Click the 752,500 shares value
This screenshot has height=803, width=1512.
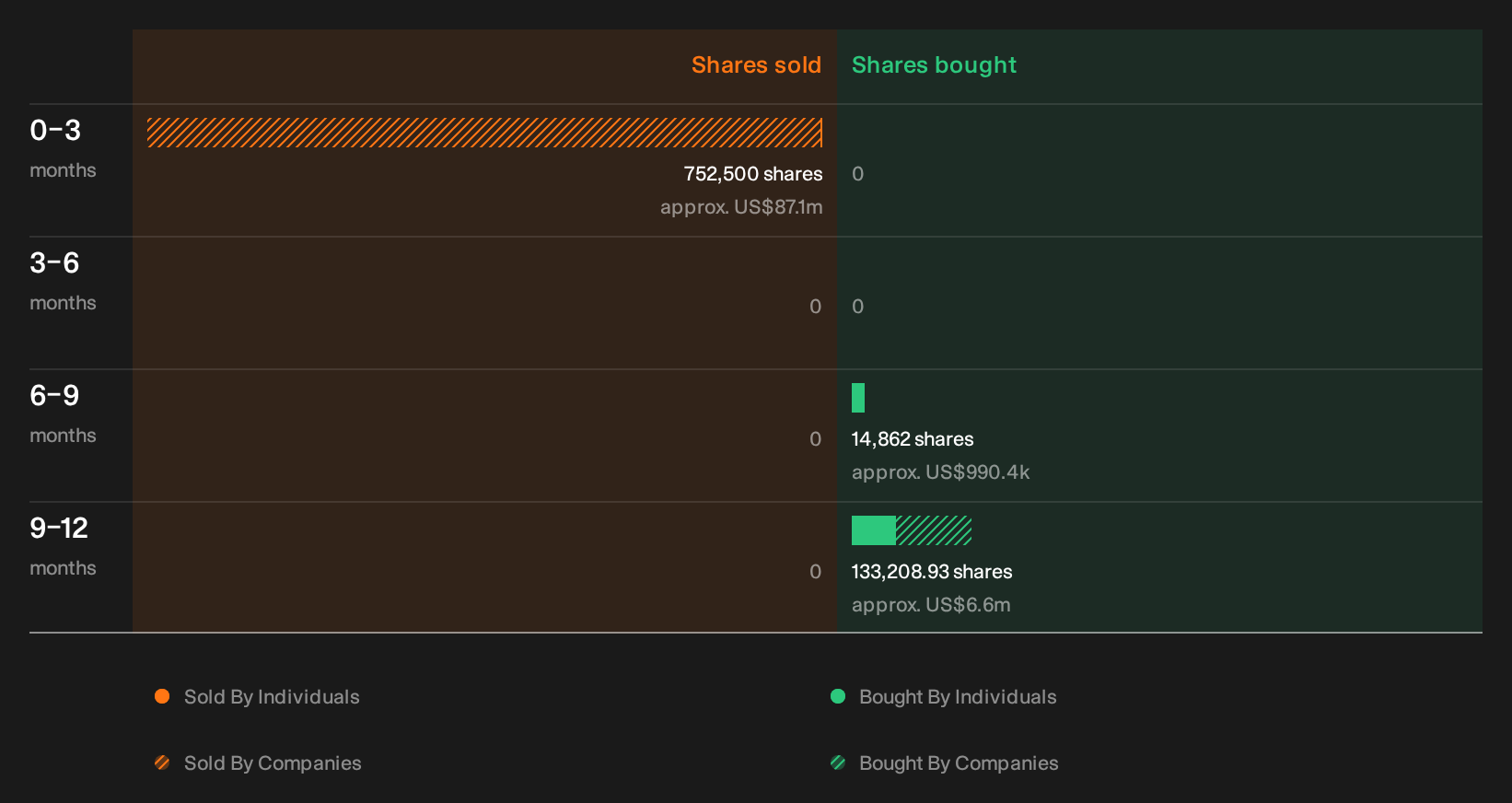click(x=753, y=174)
